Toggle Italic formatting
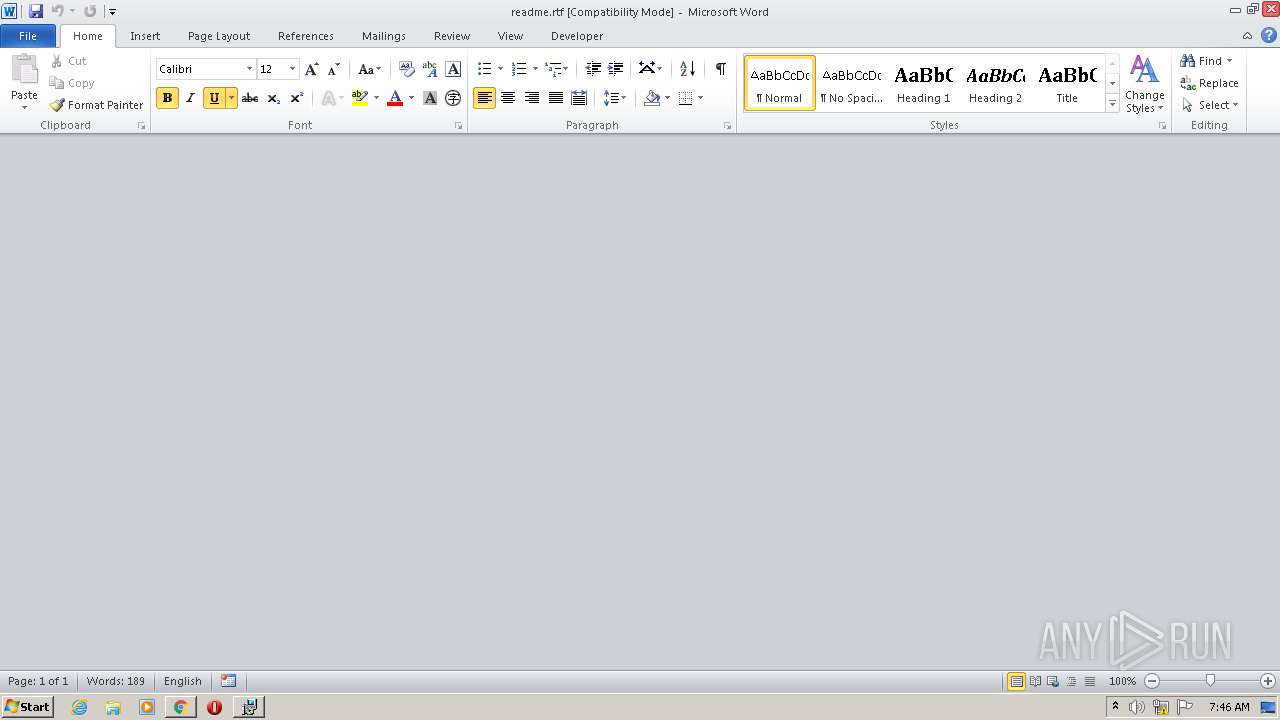Viewport: 1280px width, 720px height. 190,98
